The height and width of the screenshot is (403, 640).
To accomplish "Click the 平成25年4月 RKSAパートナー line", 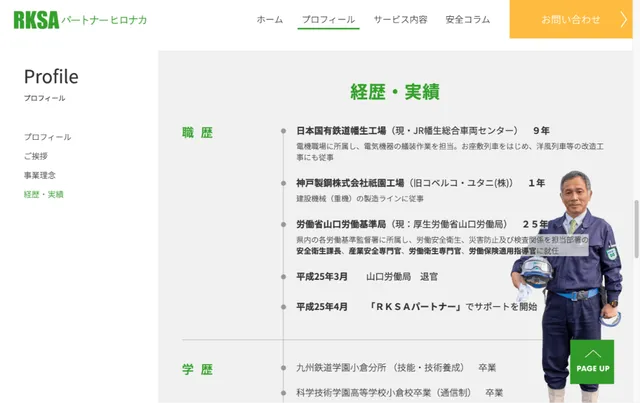I will click(417, 307).
